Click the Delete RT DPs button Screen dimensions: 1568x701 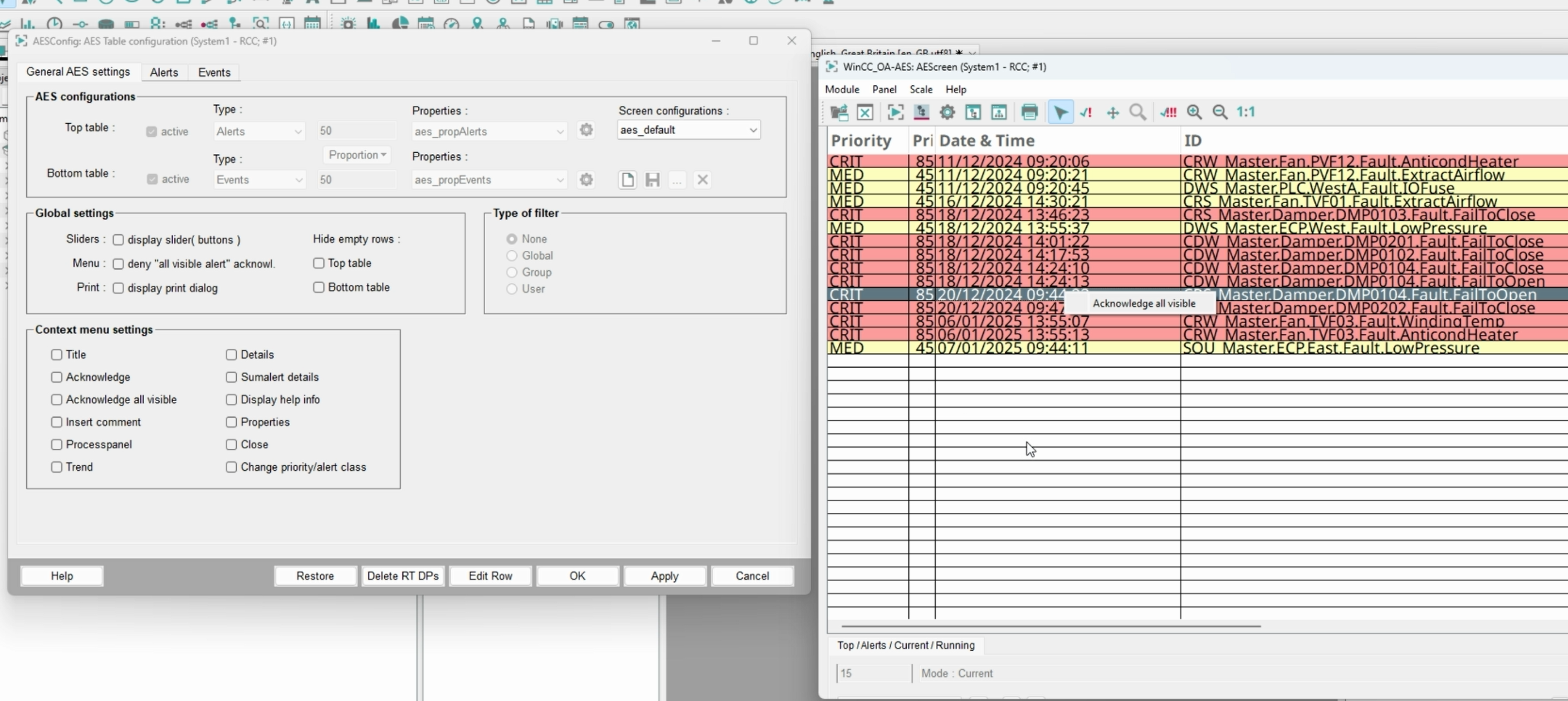[402, 576]
